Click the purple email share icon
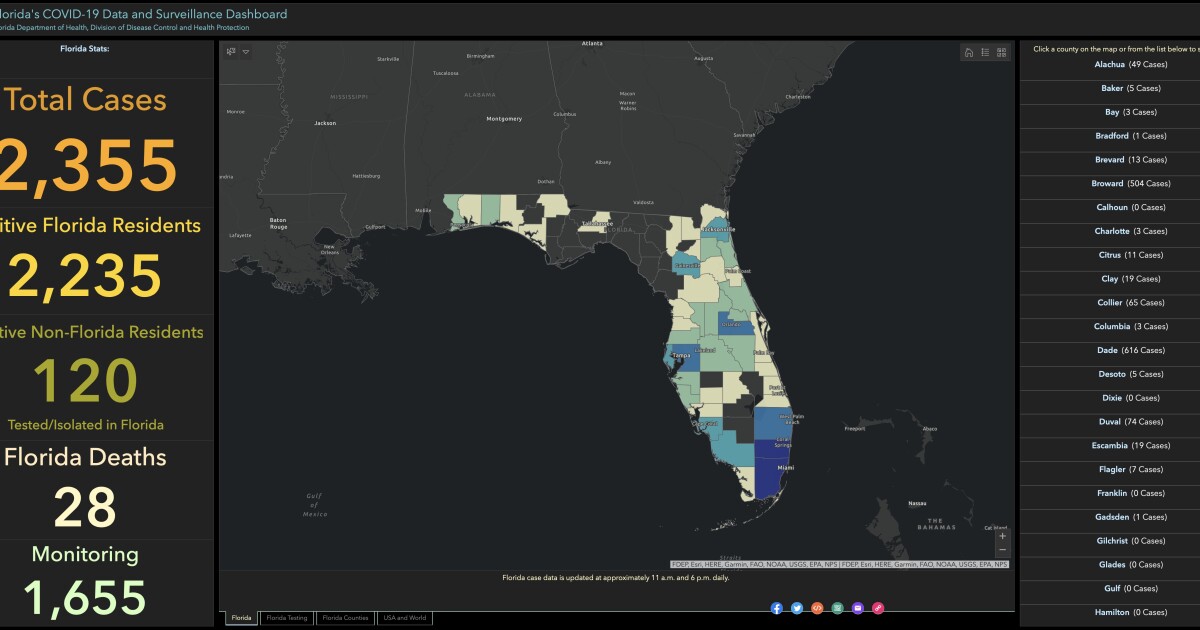The width and height of the screenshot is (1200, 630). (858, 608)
